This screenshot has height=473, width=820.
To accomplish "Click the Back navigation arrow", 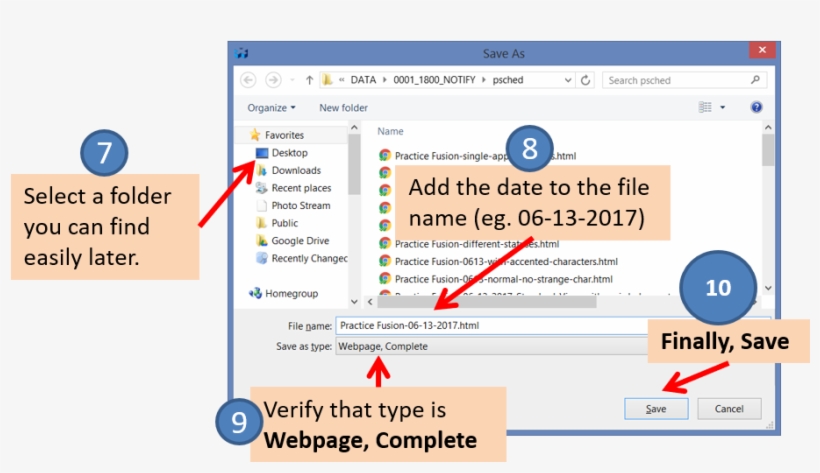I will [248, 80].
